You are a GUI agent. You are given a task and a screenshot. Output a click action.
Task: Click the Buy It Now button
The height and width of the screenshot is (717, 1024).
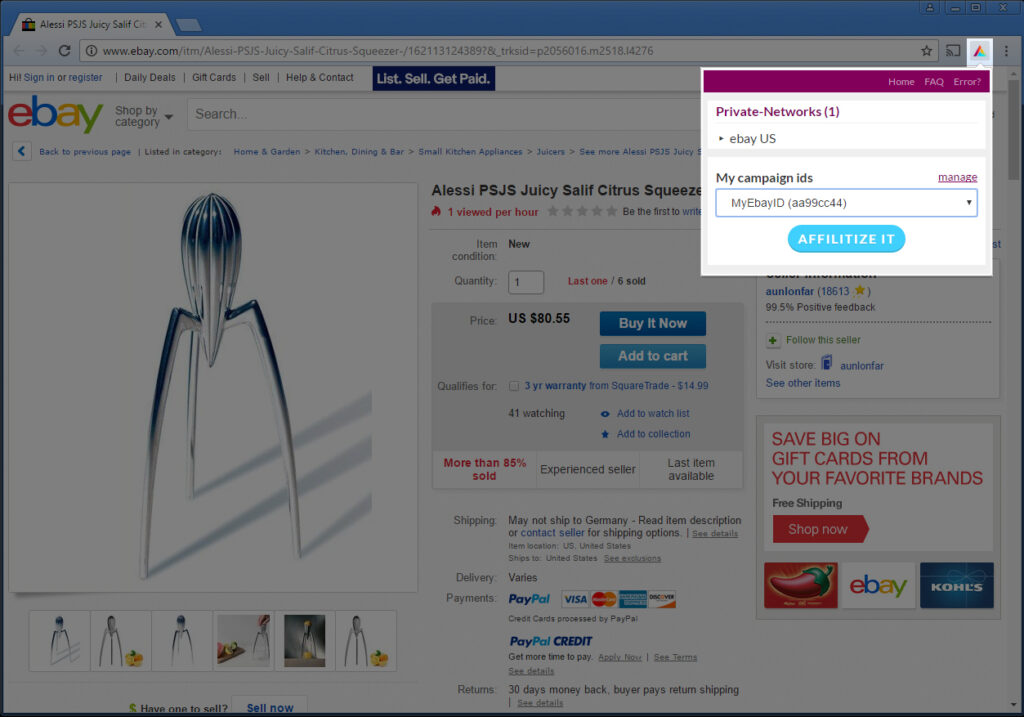point(652,323)
